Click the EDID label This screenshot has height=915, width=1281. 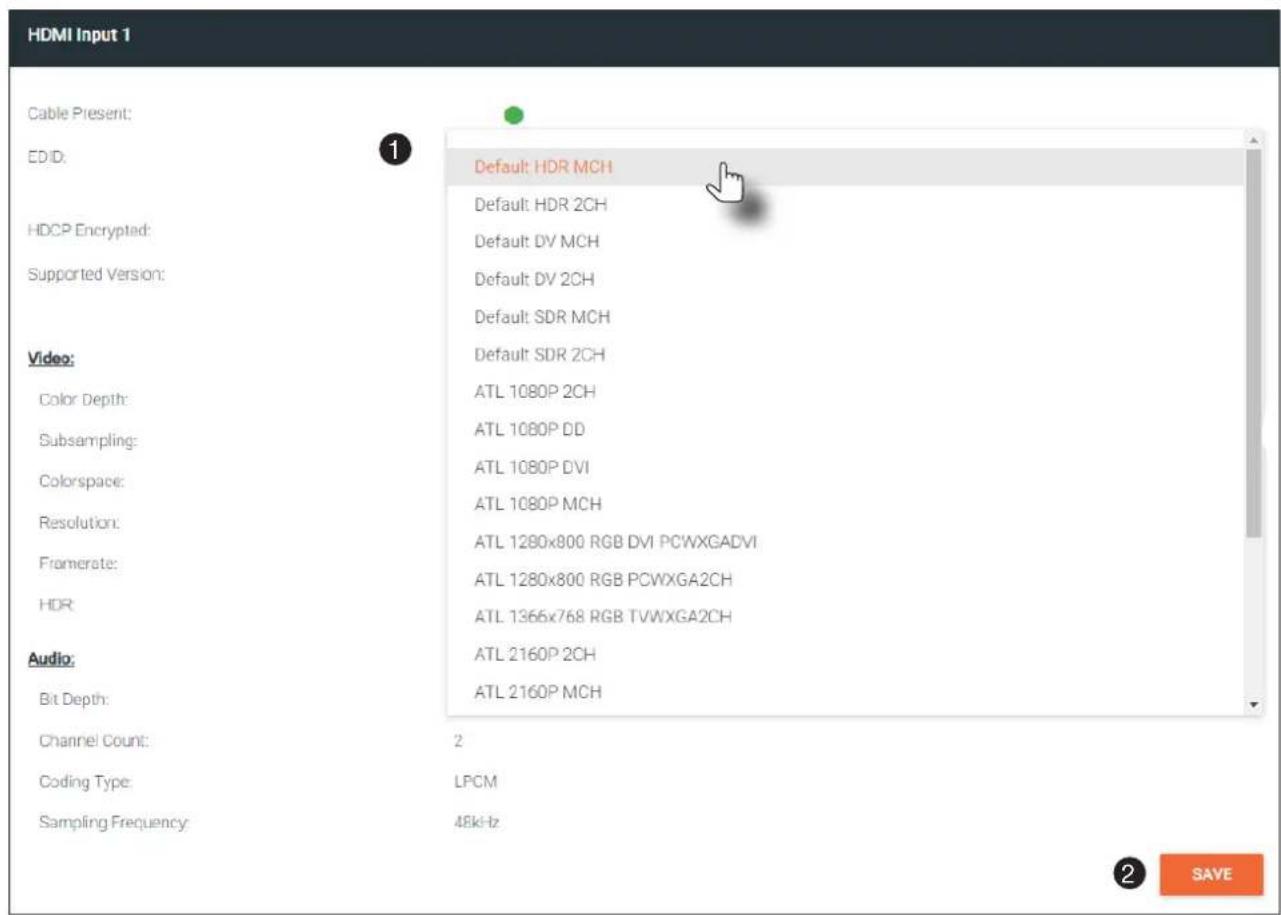click(47, 157)
